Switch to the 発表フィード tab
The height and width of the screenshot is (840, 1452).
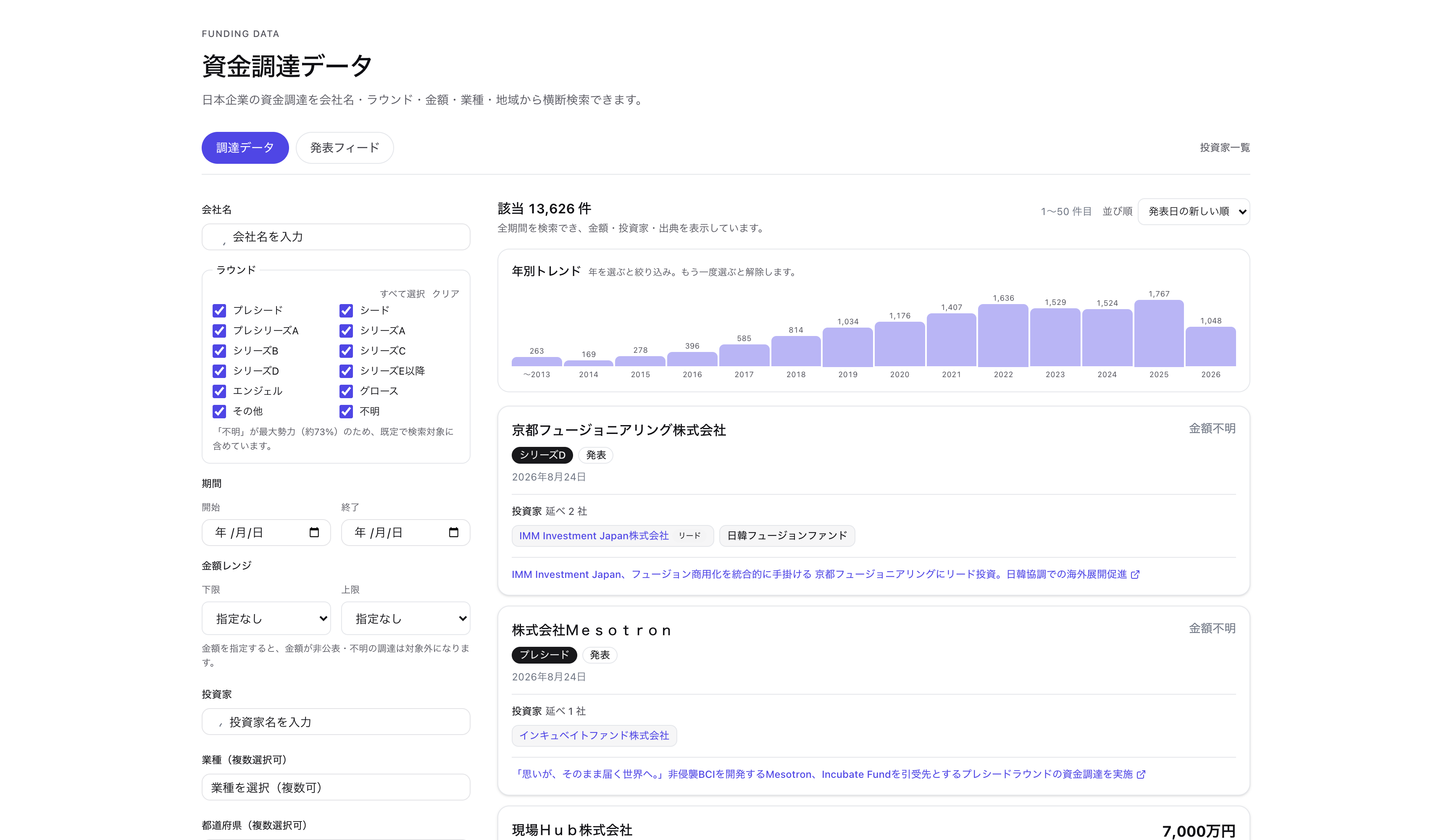[345, 148]
